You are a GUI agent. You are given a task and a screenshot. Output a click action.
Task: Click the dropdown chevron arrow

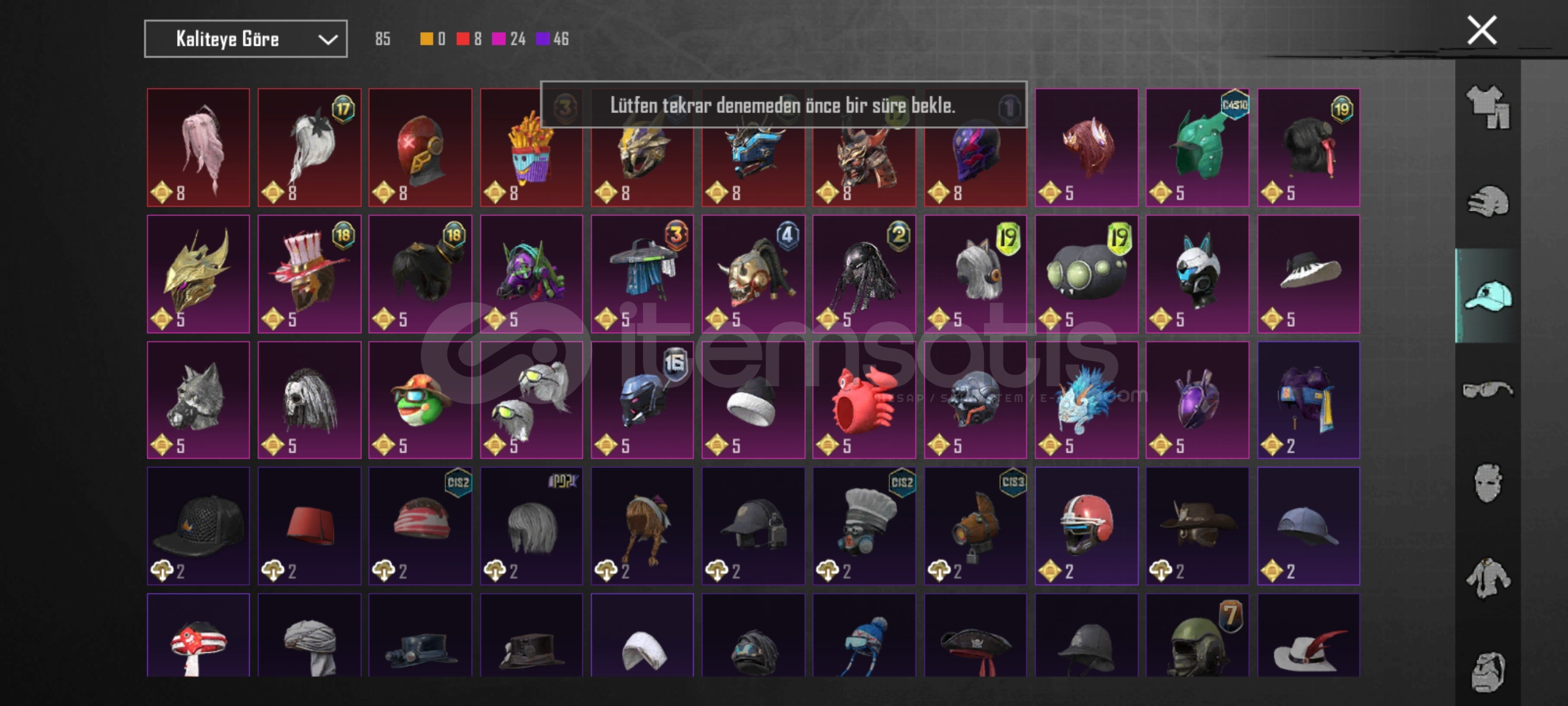pyautogui.click(x=327, y=40)
